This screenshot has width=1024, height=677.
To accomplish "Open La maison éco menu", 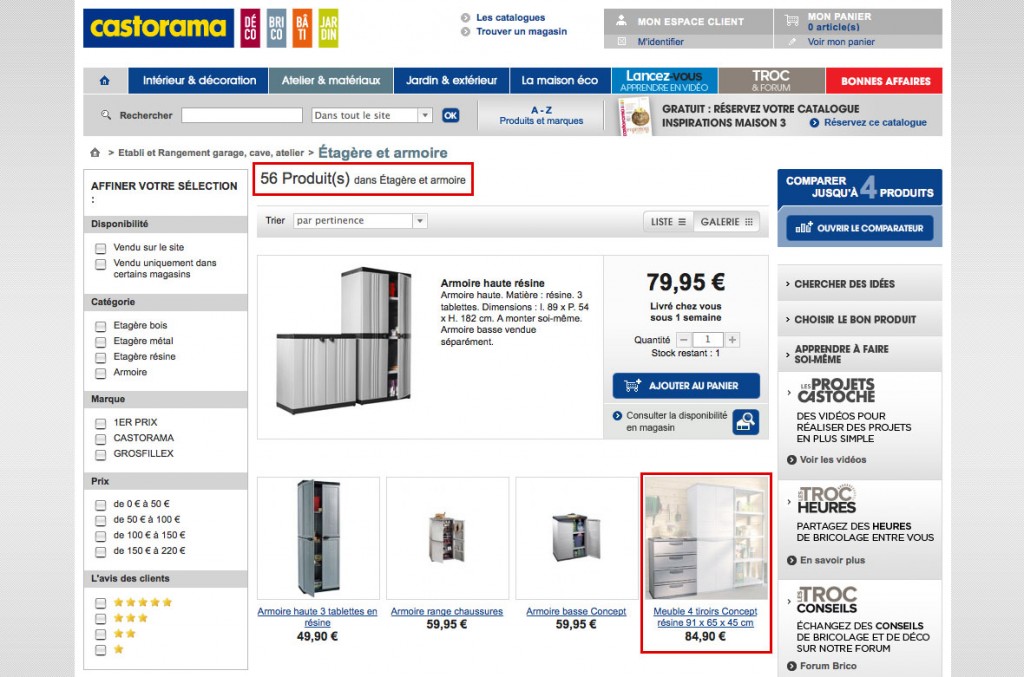I will pos(560,81).
